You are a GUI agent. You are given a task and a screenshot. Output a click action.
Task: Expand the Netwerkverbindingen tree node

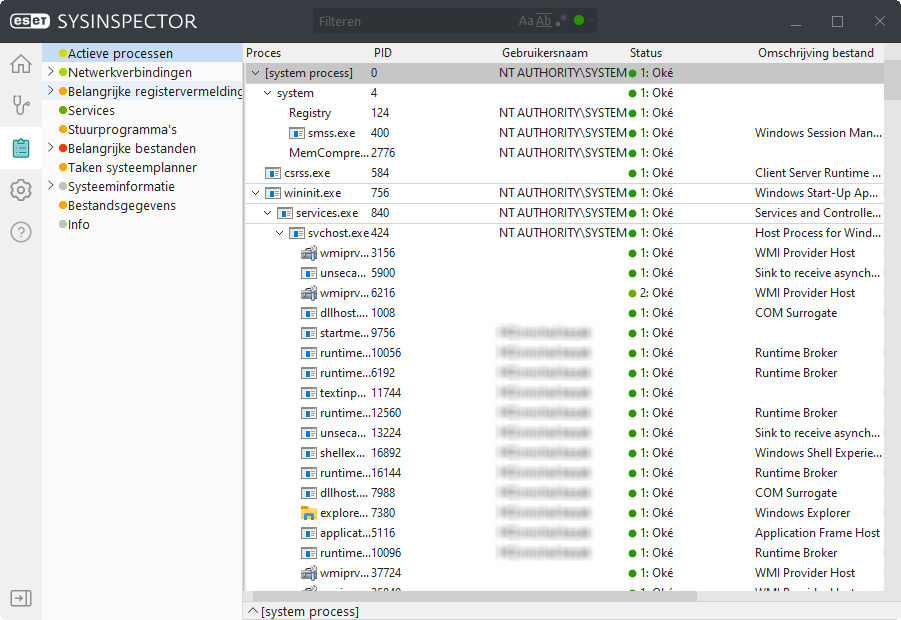51,72
